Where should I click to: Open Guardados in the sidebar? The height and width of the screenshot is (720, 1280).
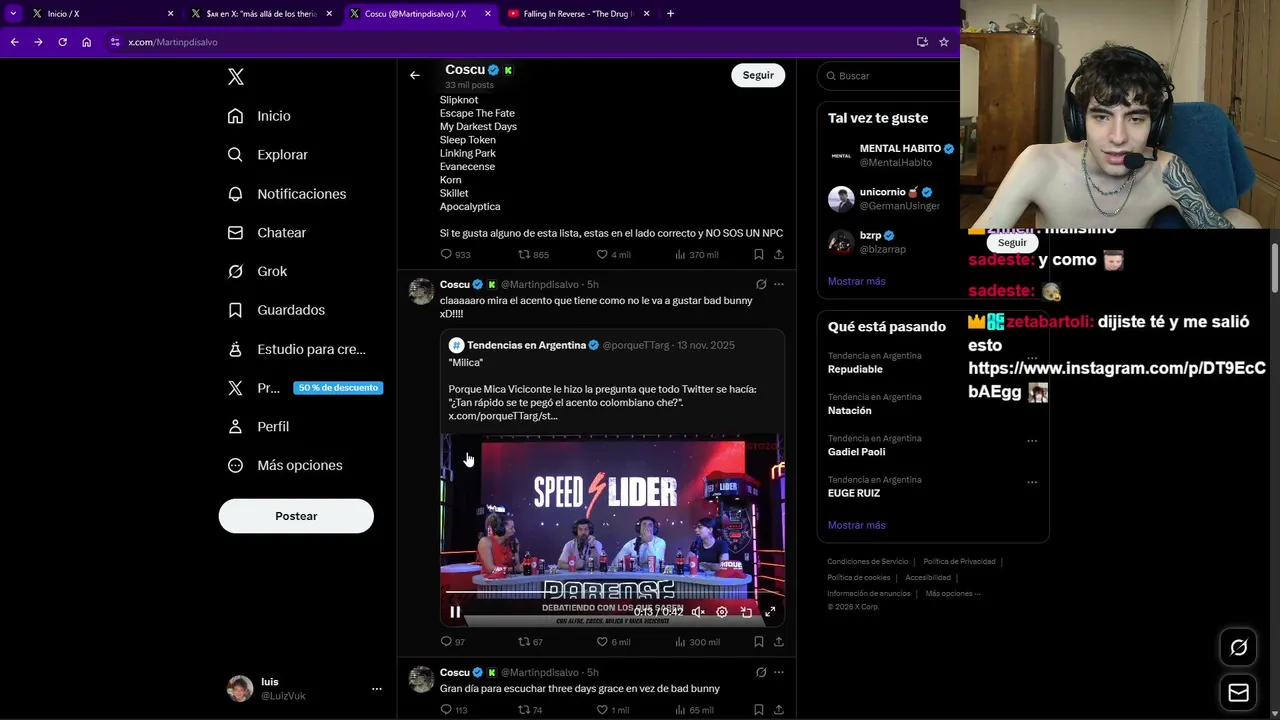[276, 310]
